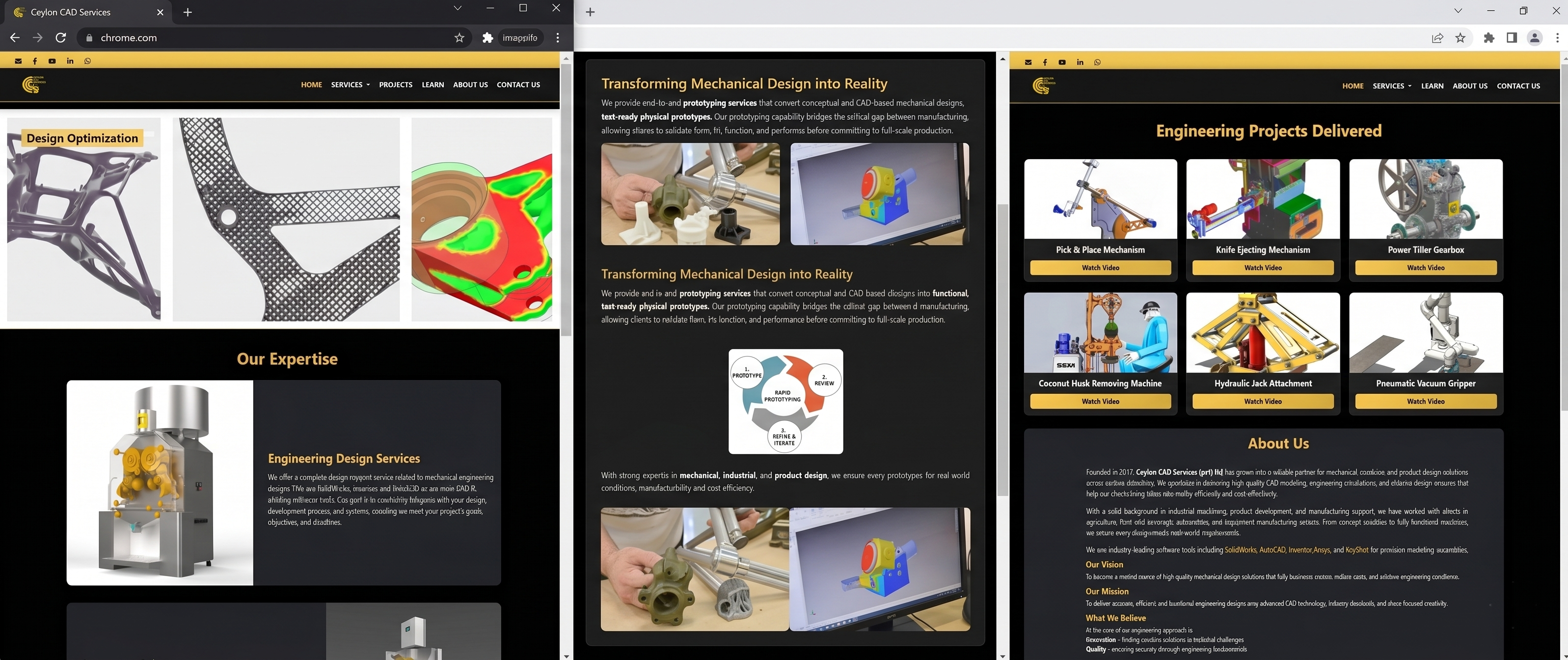Open LinkedIn link on the dark-window site
Screen dimensions: 1568x660
click(70, 61)
